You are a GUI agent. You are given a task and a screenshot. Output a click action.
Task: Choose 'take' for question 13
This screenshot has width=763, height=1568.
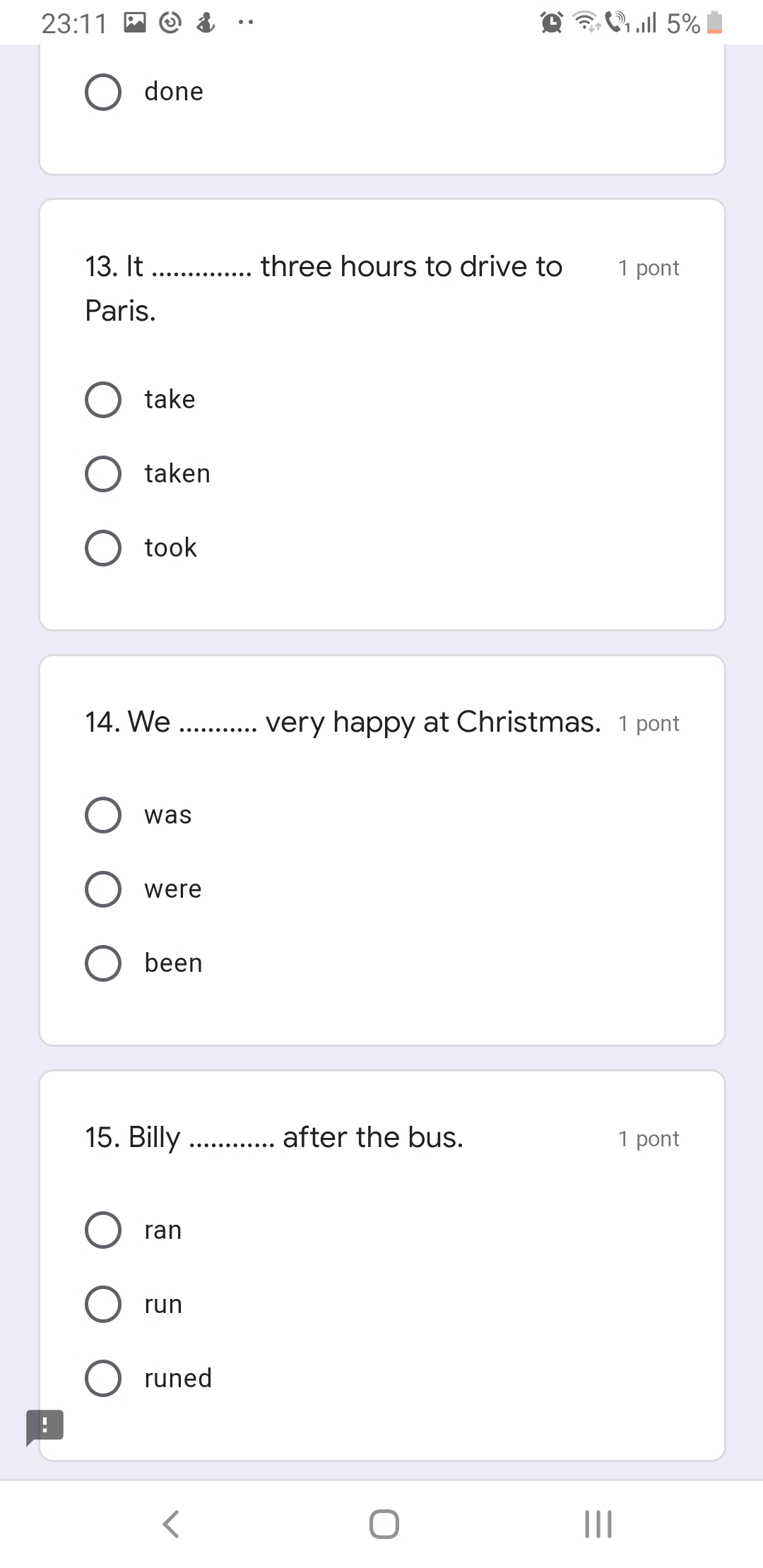coord(103,400)
